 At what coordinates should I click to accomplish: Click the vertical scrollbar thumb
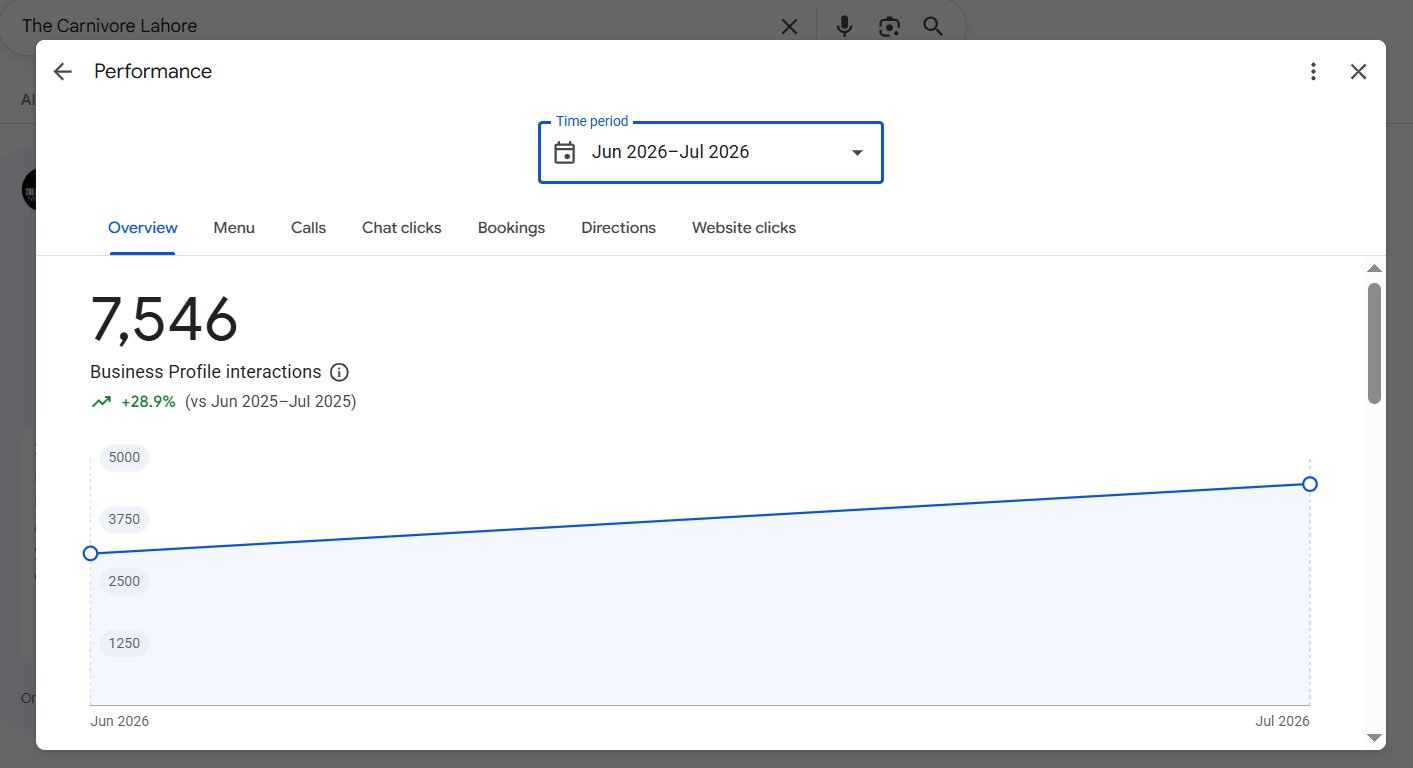(1374, 343)
